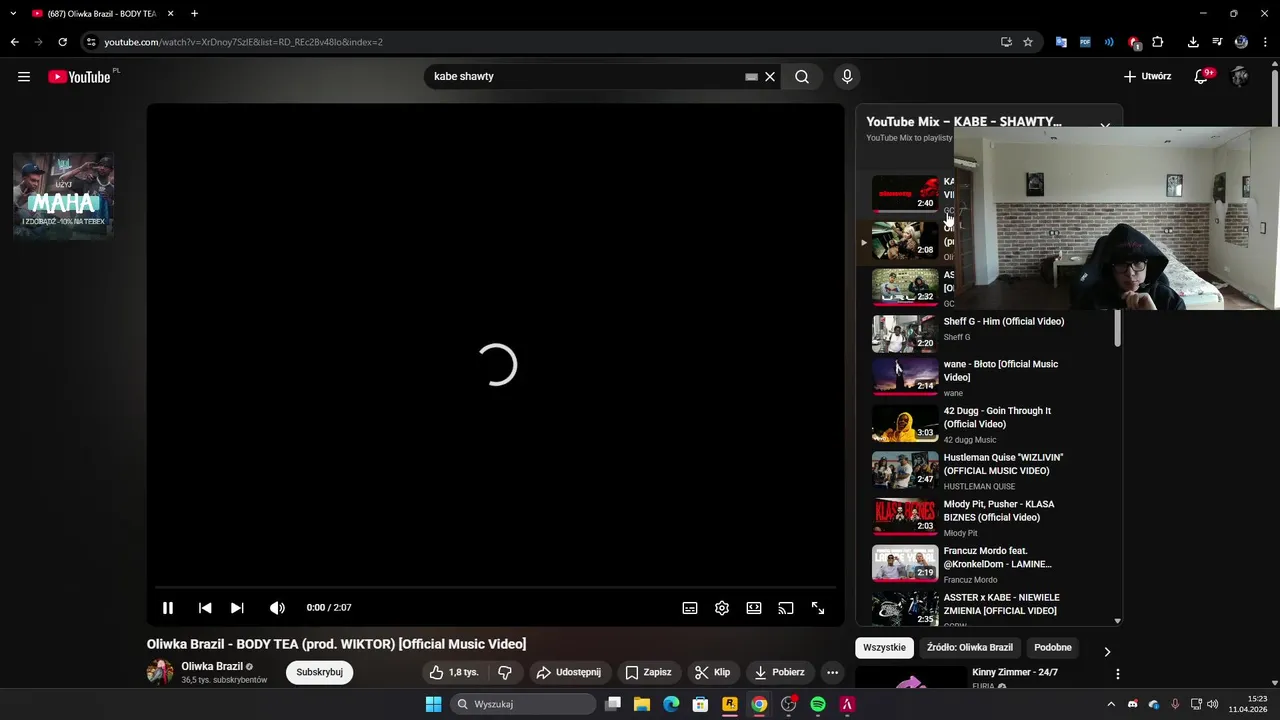Go back in the browser
1280x720 pixels.
tap(14, 42)
